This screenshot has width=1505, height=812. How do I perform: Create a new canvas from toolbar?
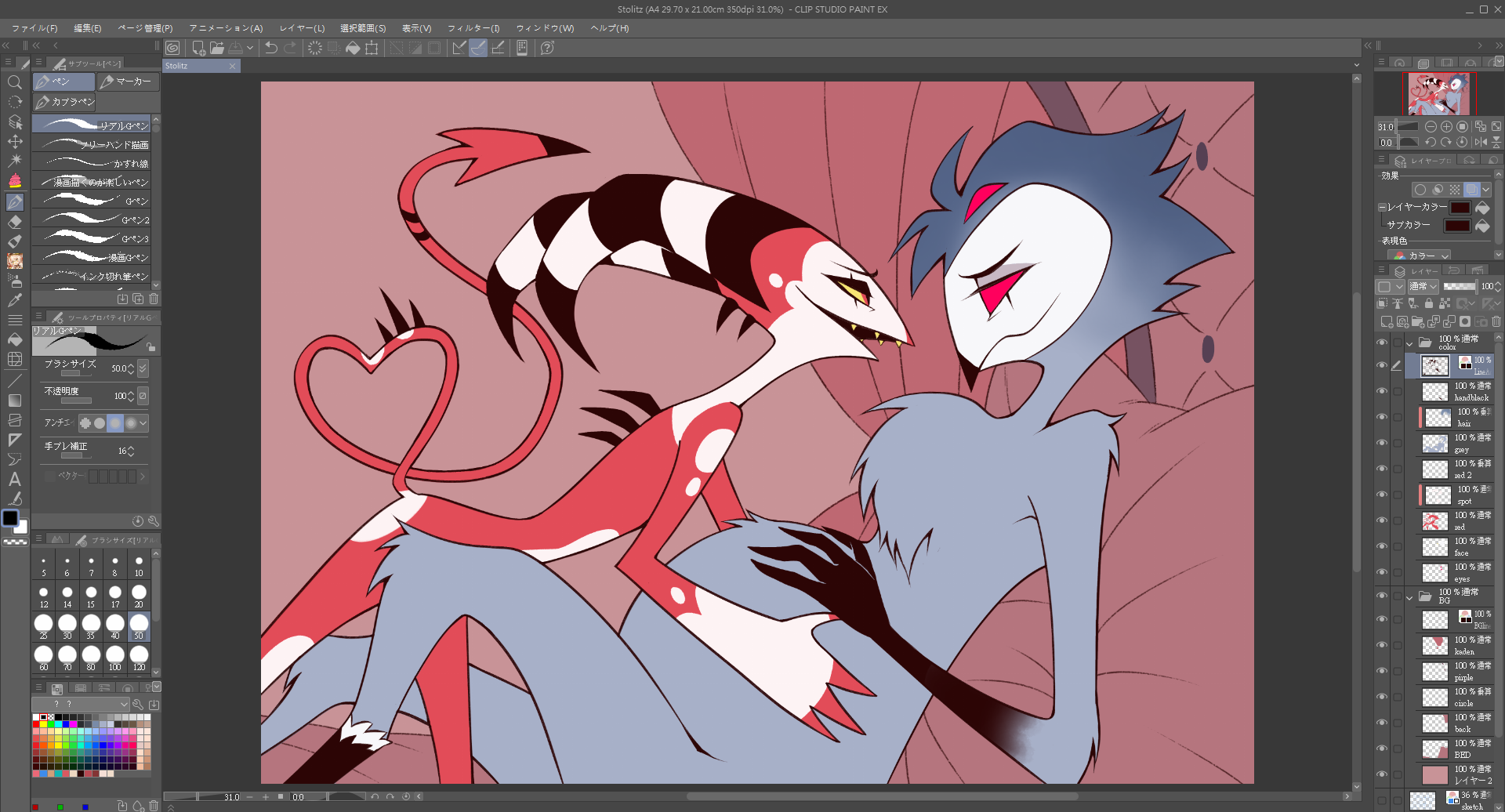(x=198, y=48)
